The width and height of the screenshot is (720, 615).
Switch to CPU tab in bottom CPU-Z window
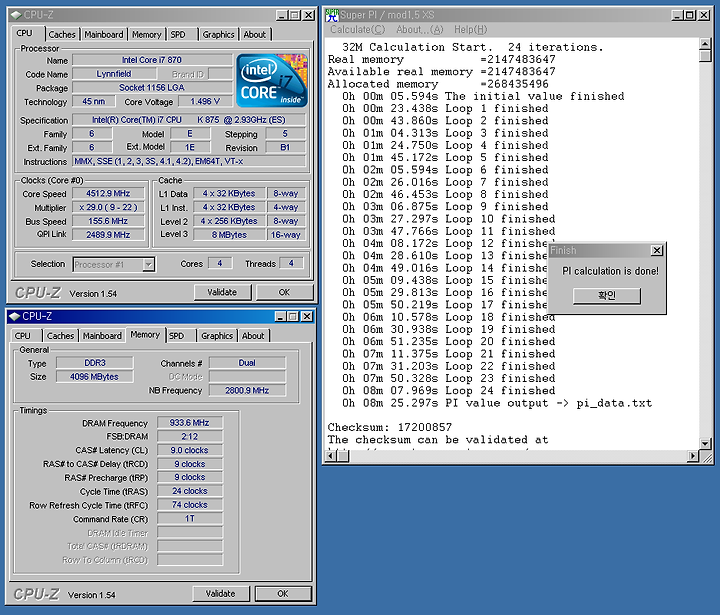22,336
